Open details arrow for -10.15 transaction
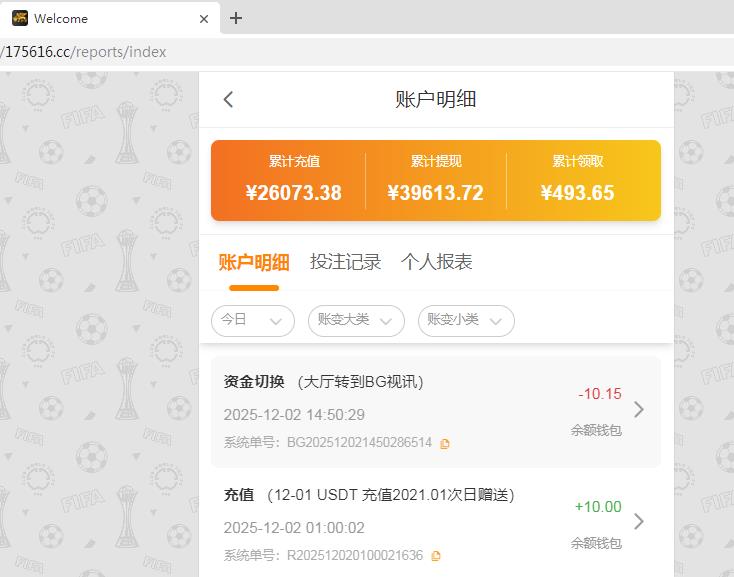Screen dimensions: 734x577 (x=639, y=409)
